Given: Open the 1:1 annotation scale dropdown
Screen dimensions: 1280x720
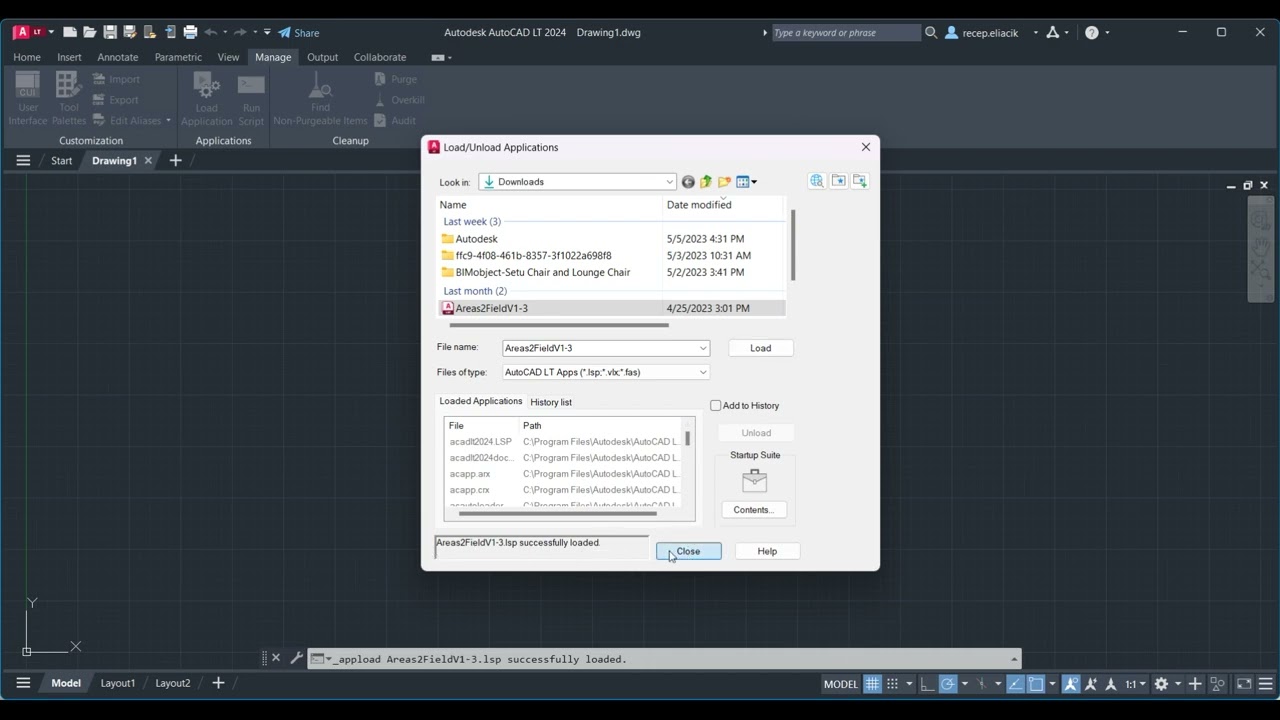Looking at the screenshot, I should tap(1136, 684).
